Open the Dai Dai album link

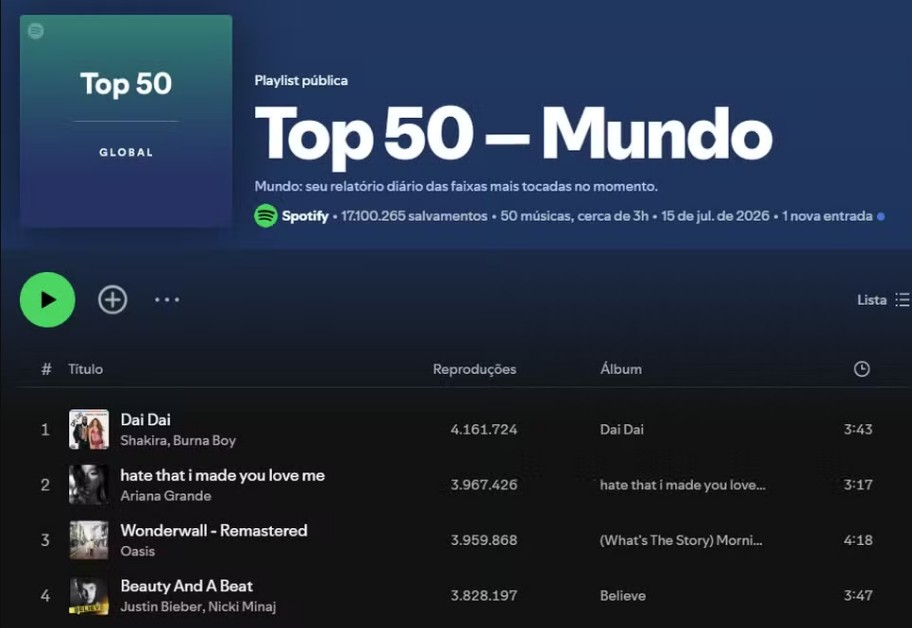(x=622, y=429)
